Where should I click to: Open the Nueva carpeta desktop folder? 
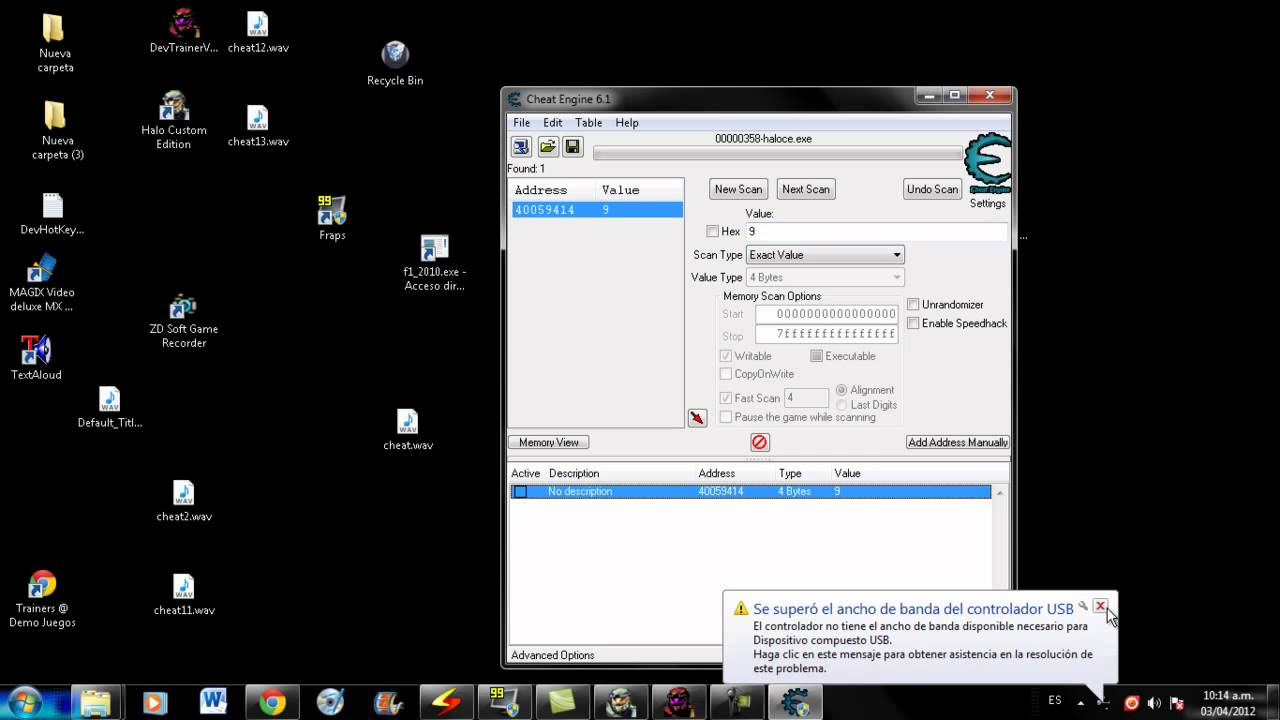click(55, 44)
